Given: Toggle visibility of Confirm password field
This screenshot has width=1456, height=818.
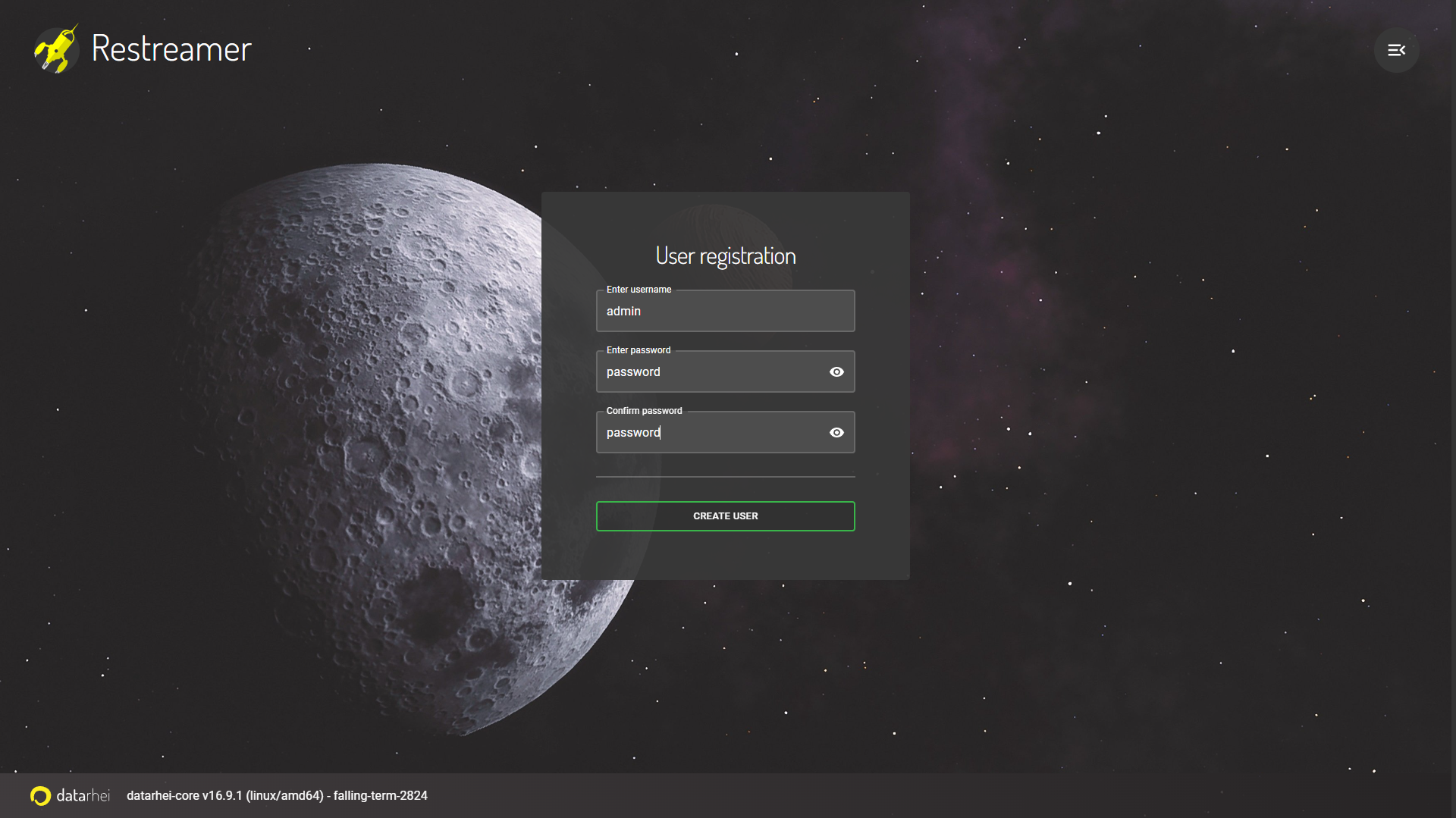Looking at the screenshot, I should coord(836,432).
